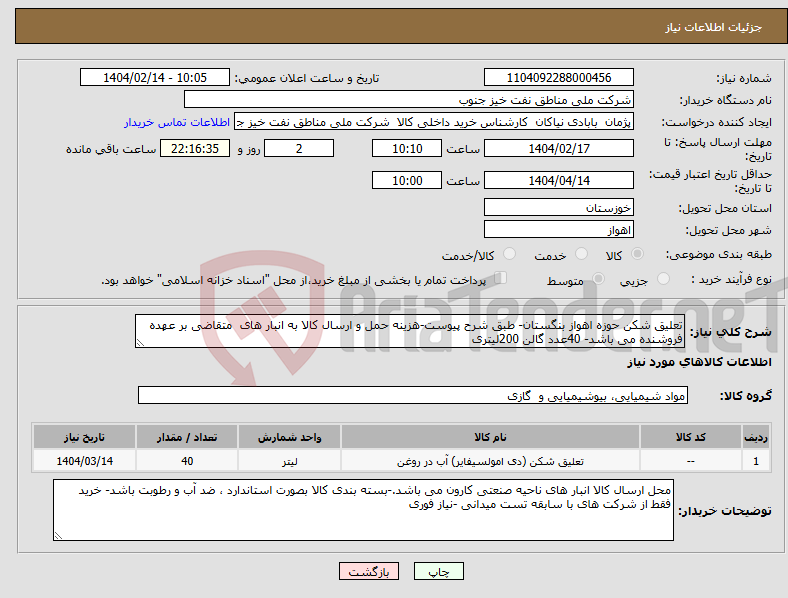Click the need date cell 1404/03/14

(x=84, y=461)
